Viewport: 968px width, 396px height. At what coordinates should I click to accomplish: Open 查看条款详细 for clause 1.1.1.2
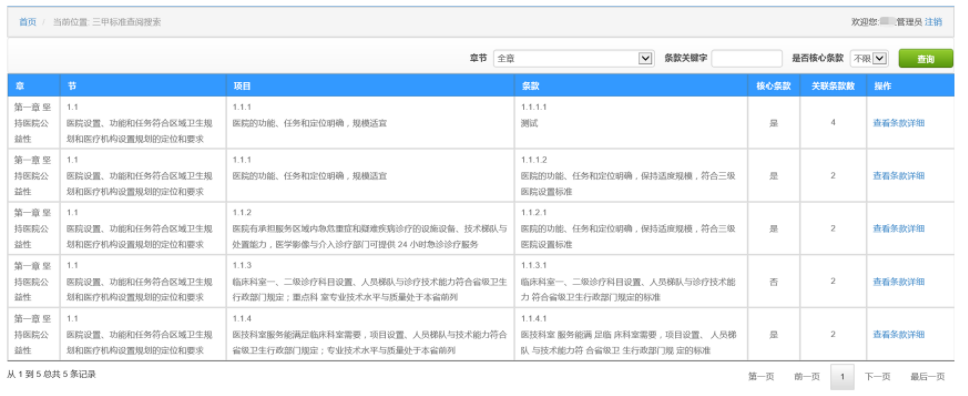898,176
